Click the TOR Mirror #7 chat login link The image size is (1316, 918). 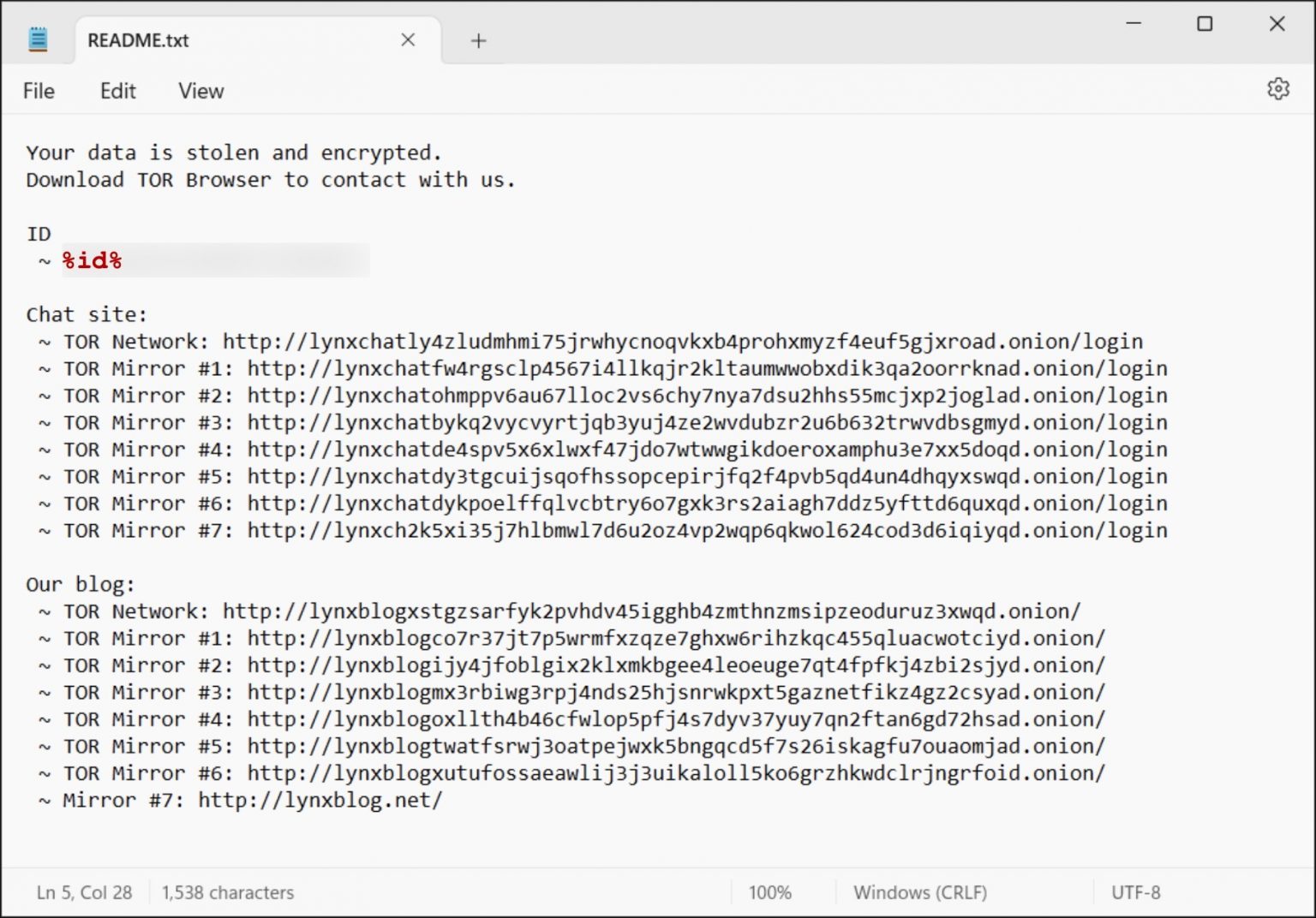click(705, 530)
